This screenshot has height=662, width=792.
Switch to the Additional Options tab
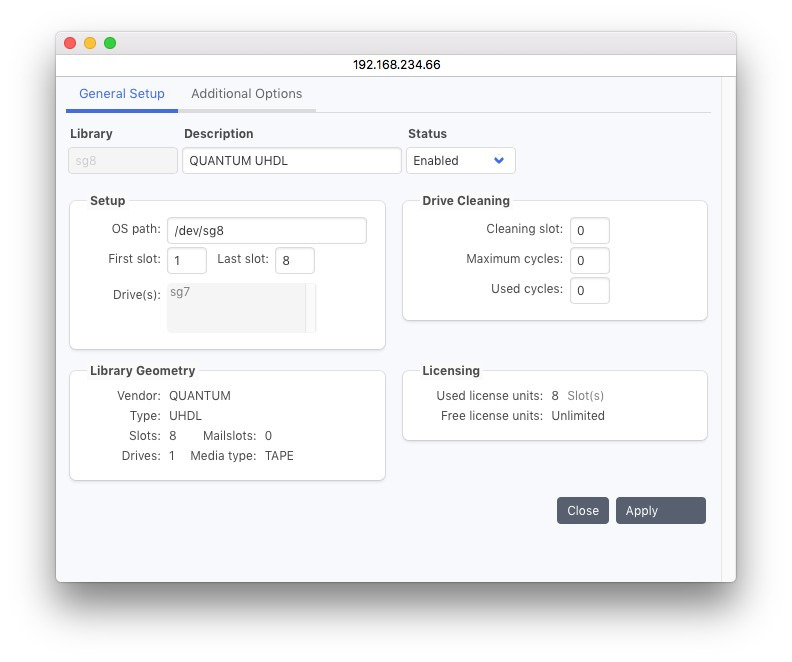[x=246, y=94]
